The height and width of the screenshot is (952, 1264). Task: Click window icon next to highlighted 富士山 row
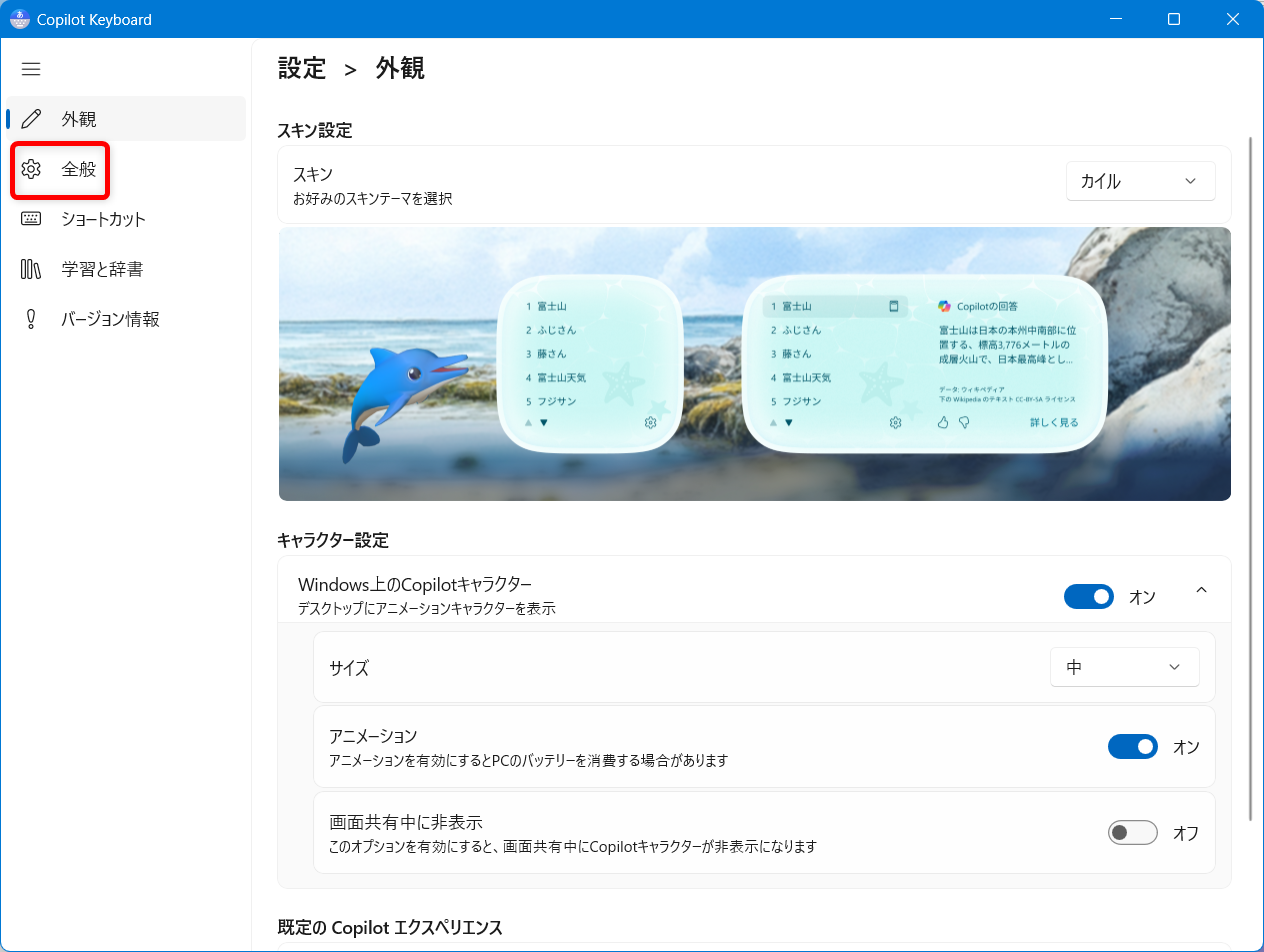point(894,306)
